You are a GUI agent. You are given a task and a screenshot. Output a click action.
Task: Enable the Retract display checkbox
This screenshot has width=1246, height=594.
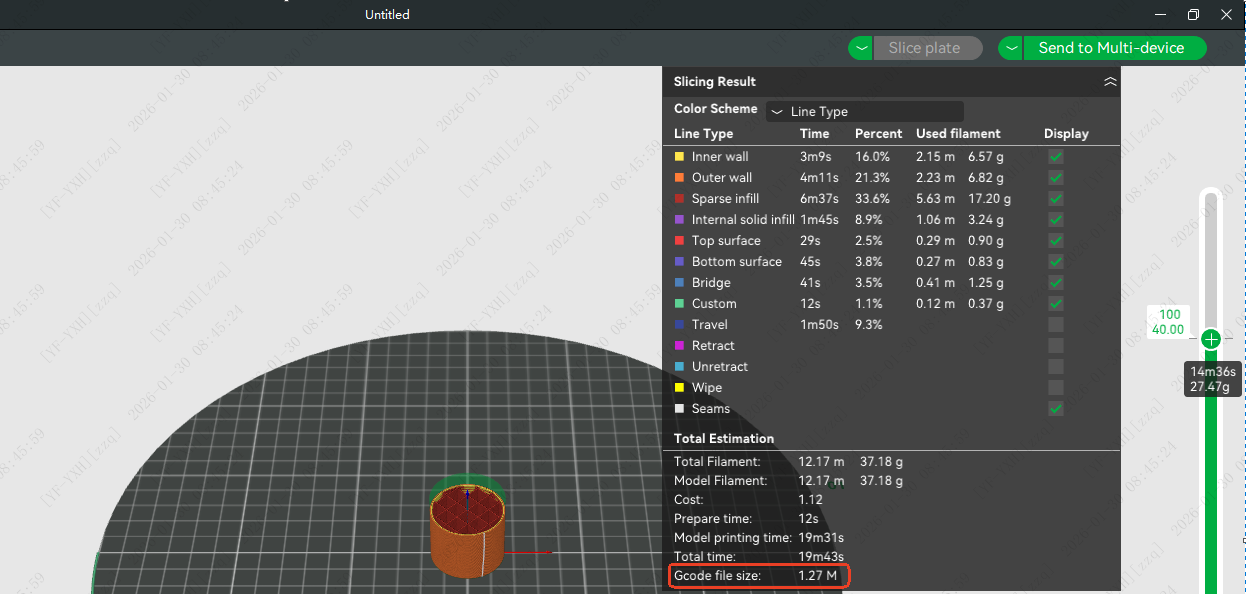tap(1056, 346)
